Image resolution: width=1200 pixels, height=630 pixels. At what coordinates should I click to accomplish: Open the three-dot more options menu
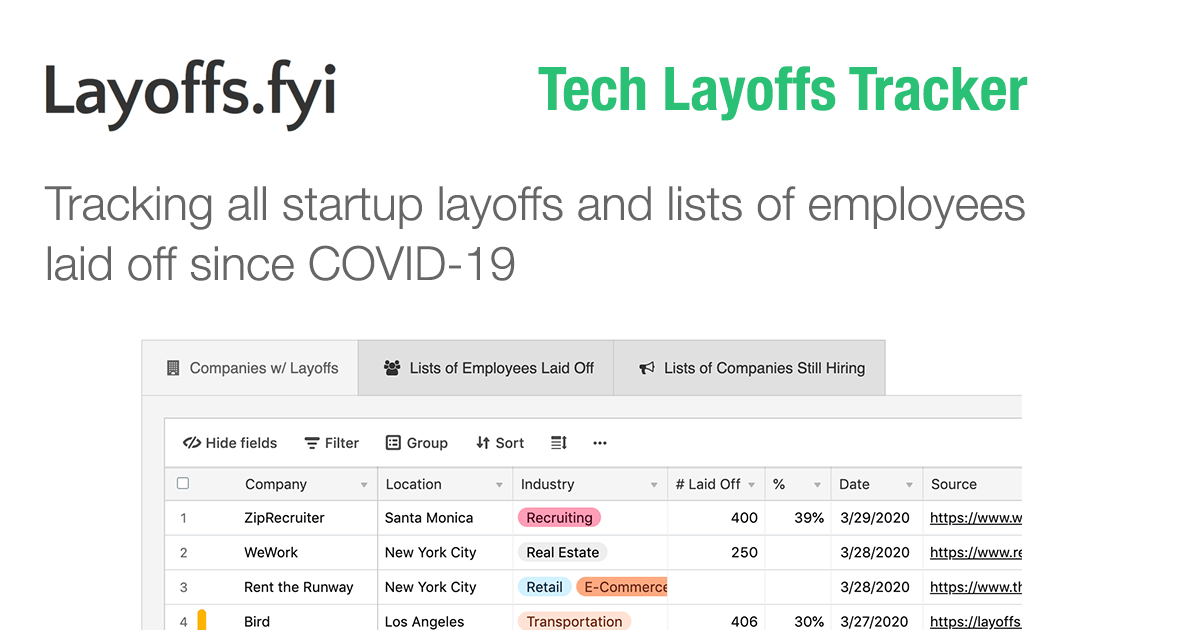coord(600,443)
